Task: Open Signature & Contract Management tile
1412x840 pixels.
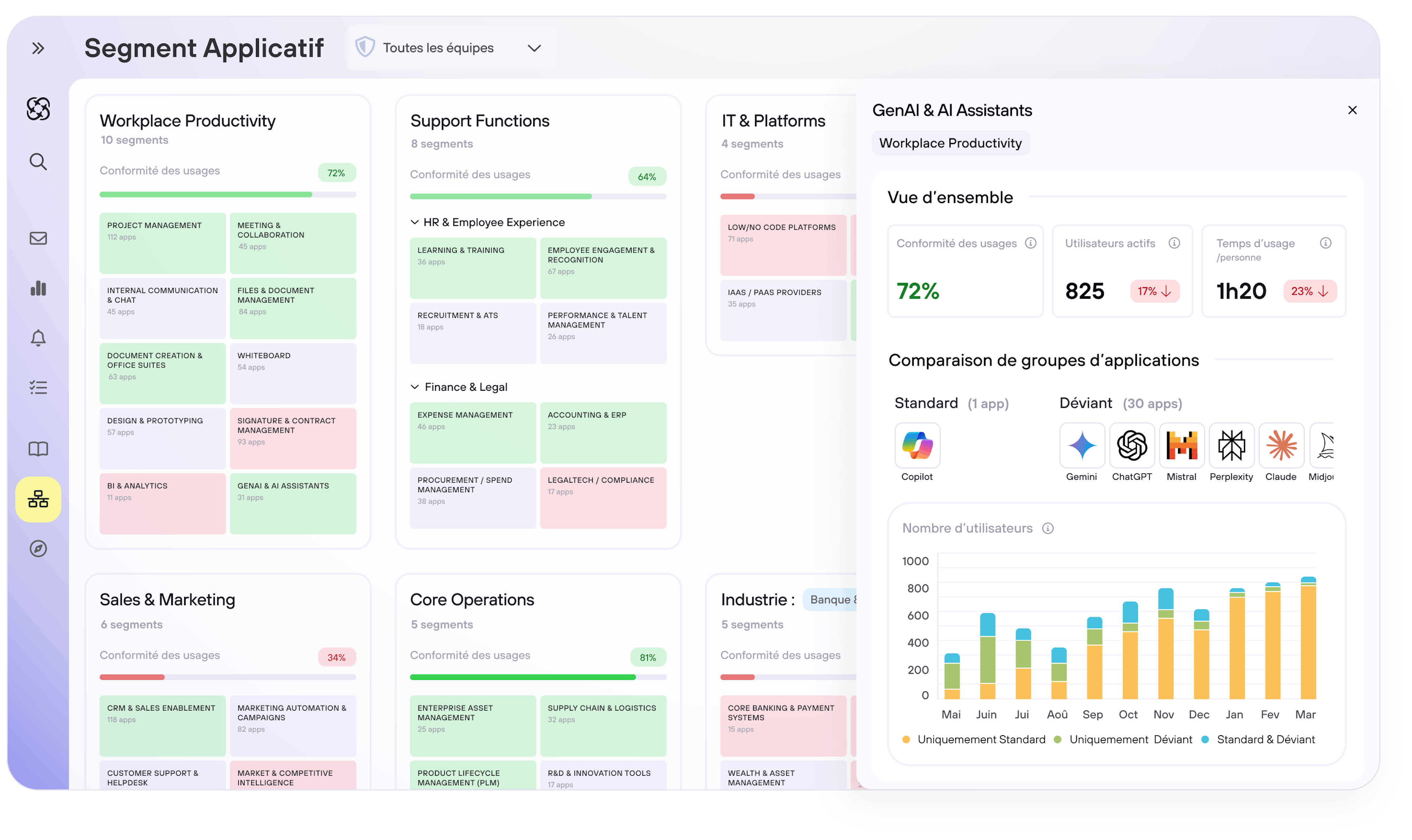Action: click(x=293, y=438)
